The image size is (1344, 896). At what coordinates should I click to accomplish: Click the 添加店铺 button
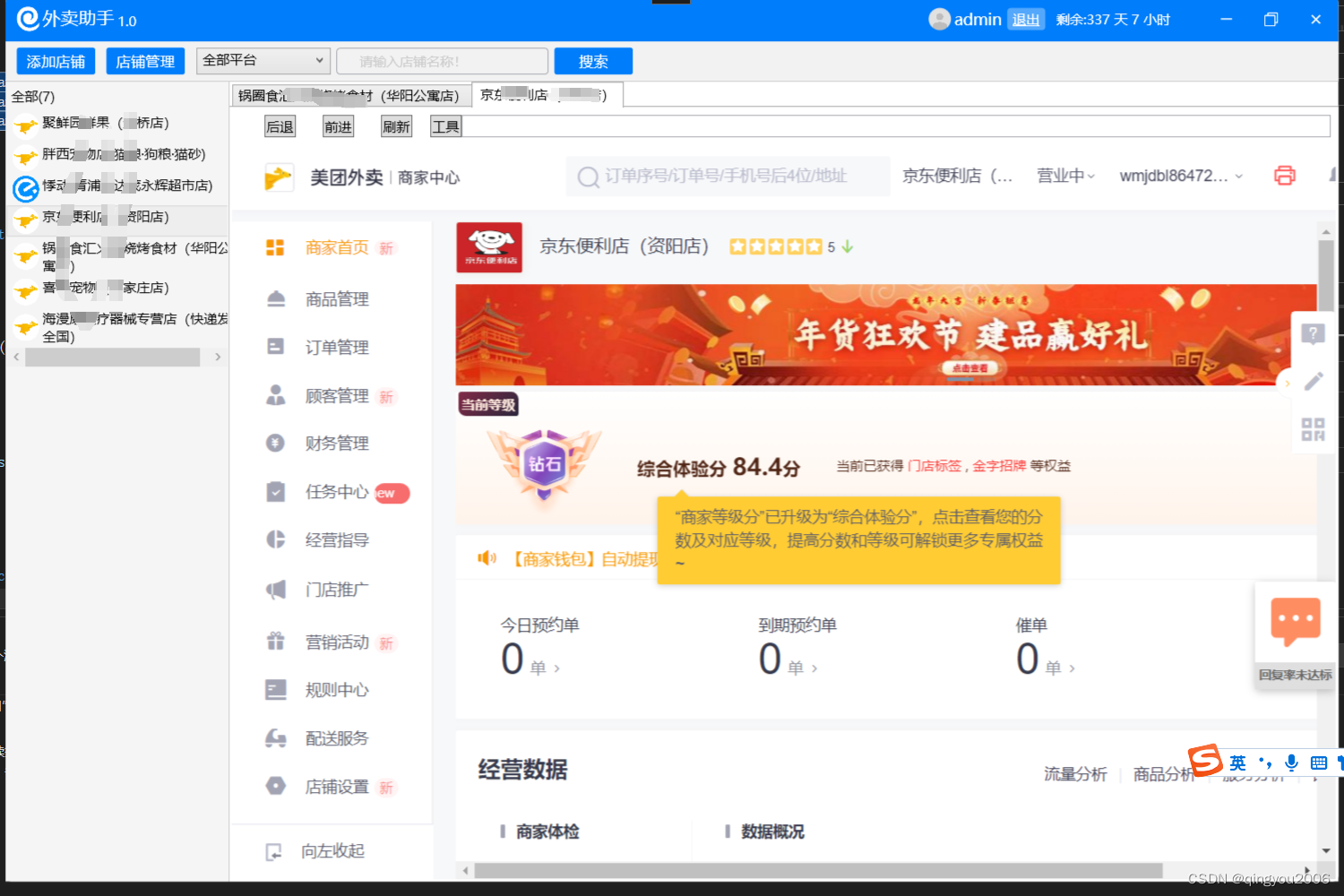pos(55,60)
